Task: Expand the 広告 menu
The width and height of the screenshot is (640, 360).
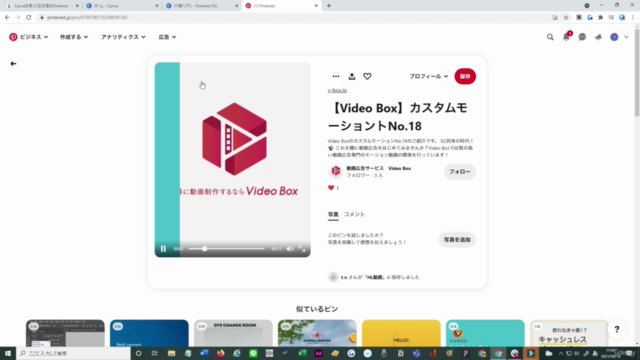Action: tap(167, 37)
